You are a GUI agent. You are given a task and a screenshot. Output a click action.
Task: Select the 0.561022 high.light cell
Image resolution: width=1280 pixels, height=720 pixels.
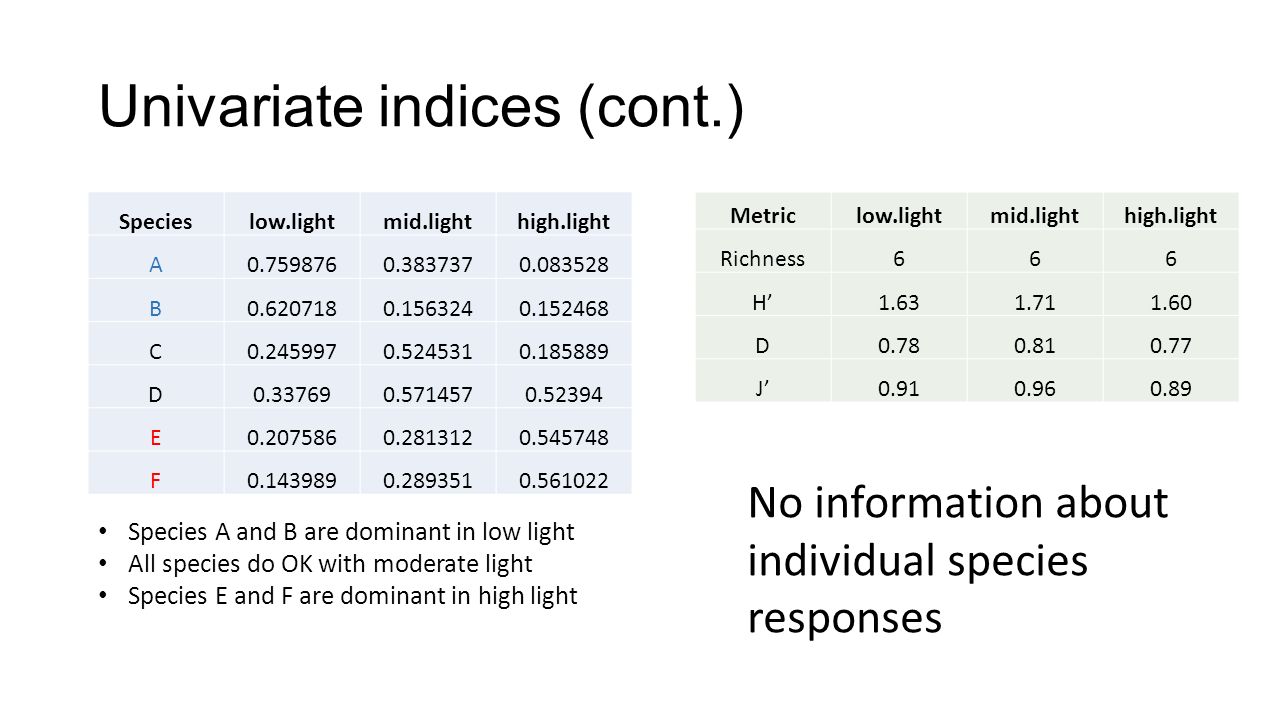pyautogui.click(x=563, y=480)
